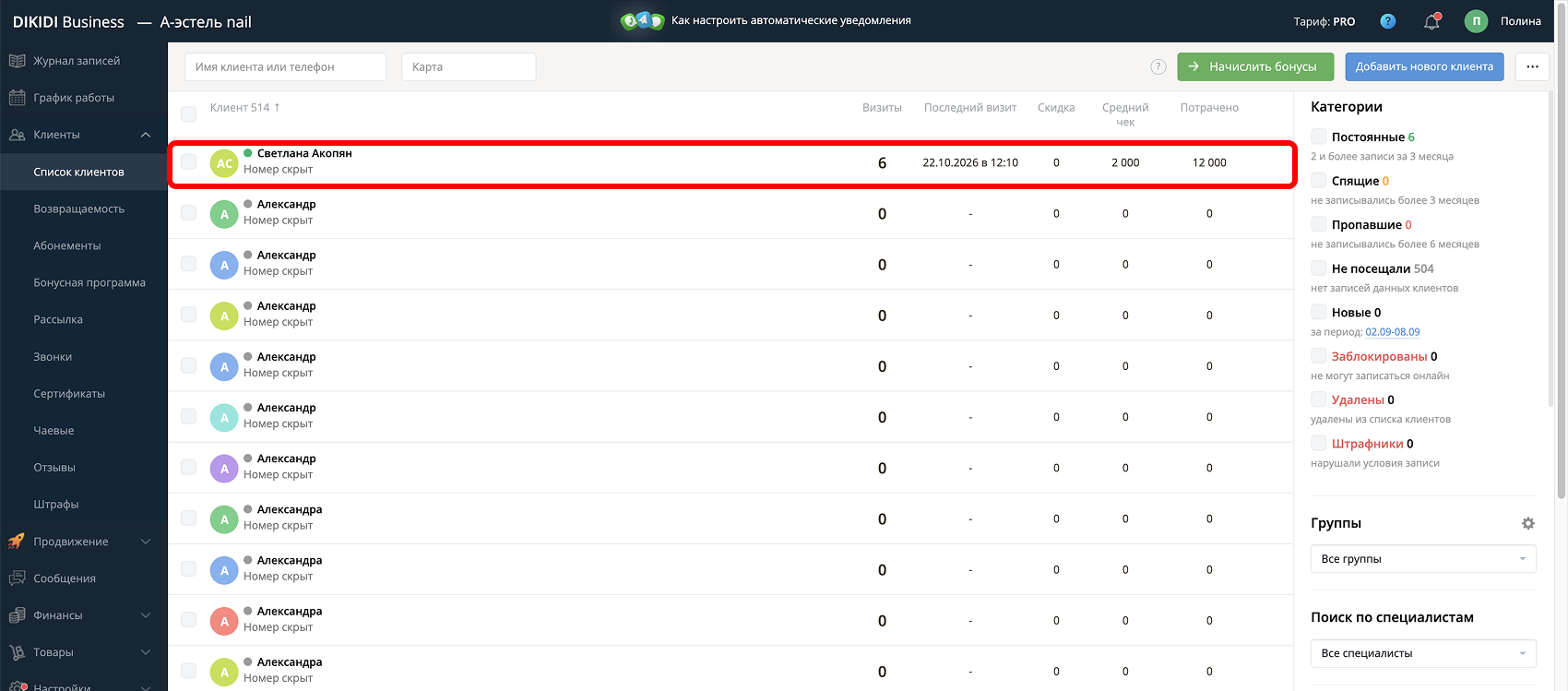The height and width of the screenshot is (691, 1568).
Task: Expand the Товары sidebar section chevron
Action: 146,652
